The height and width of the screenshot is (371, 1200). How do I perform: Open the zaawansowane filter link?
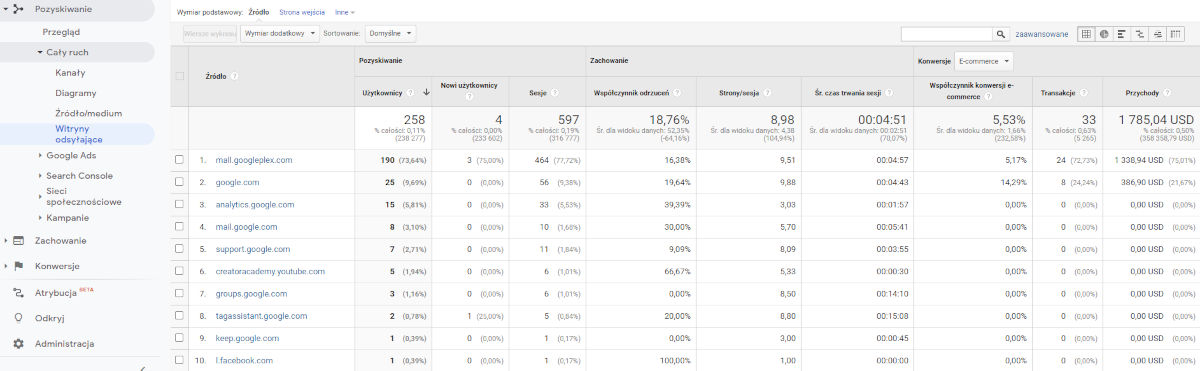coord(1043,34)
